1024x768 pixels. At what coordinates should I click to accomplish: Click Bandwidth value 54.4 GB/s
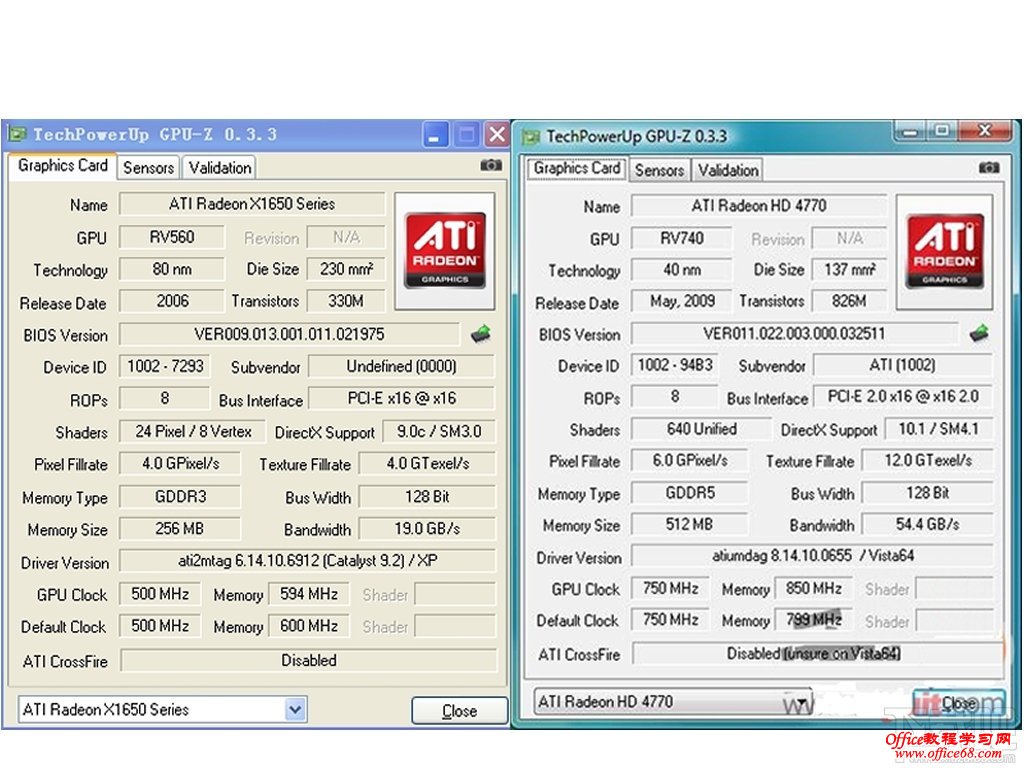click(x=927, y=524)
